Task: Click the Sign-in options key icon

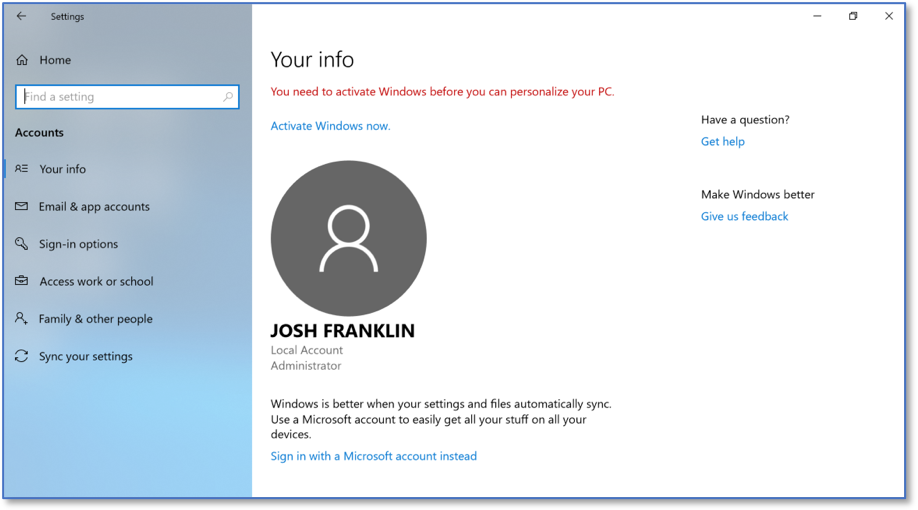Action: (22, 244)
